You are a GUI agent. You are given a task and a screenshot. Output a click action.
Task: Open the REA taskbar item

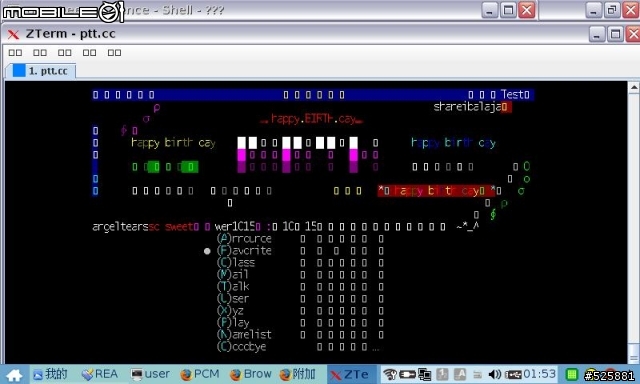tap(100, 374)
